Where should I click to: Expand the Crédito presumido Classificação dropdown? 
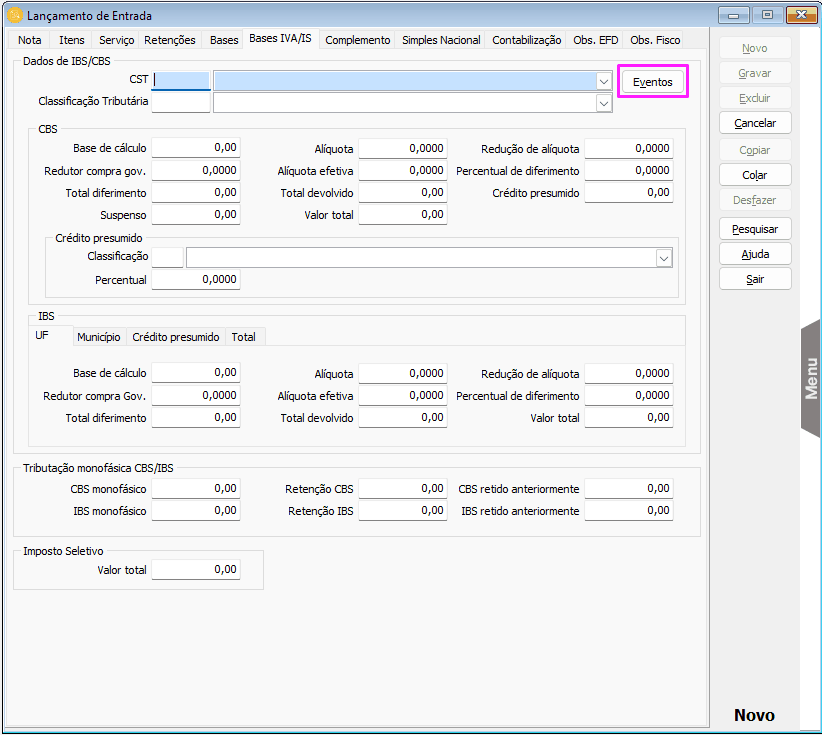pyautogui.click(x=663, y=258)
